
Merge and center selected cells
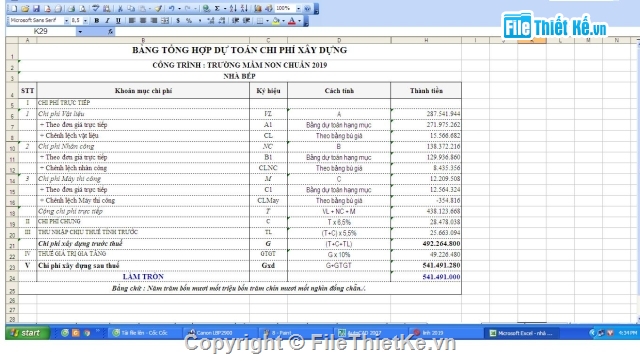[165, 20]
